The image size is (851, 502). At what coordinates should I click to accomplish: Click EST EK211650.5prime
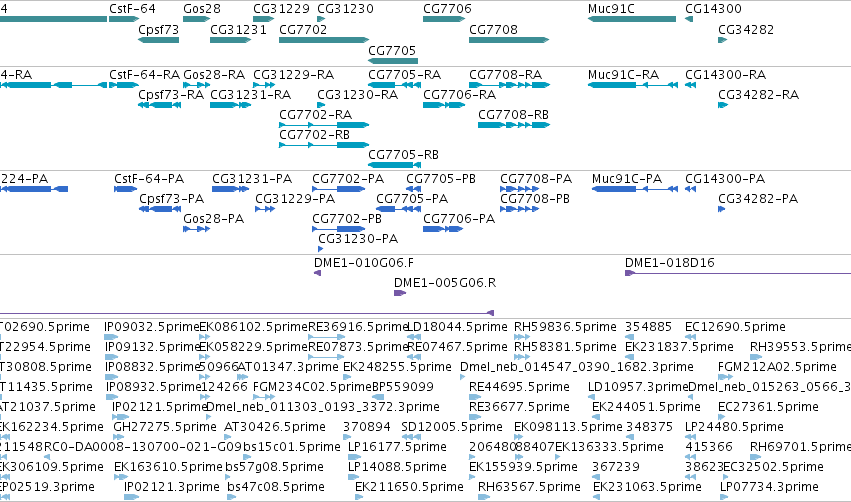click(x=359, y=497)
